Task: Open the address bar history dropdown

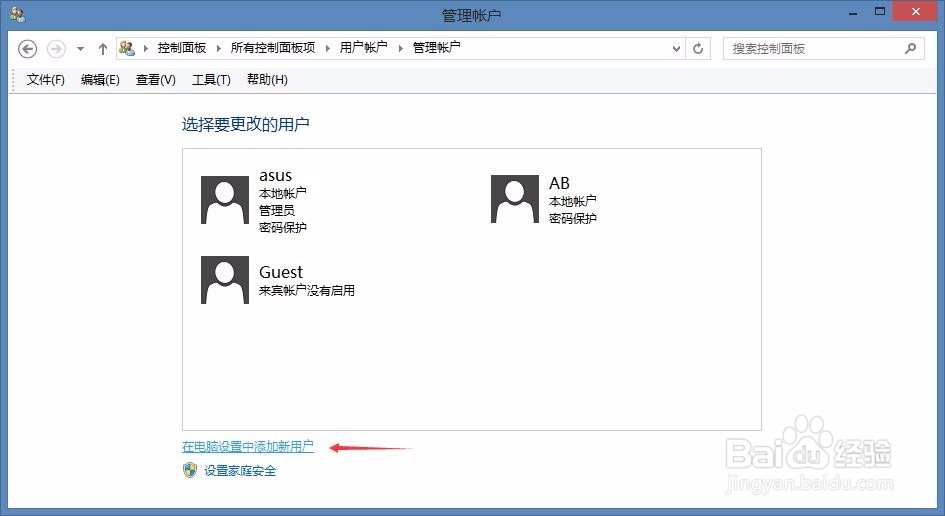Action: pos(676,49)
